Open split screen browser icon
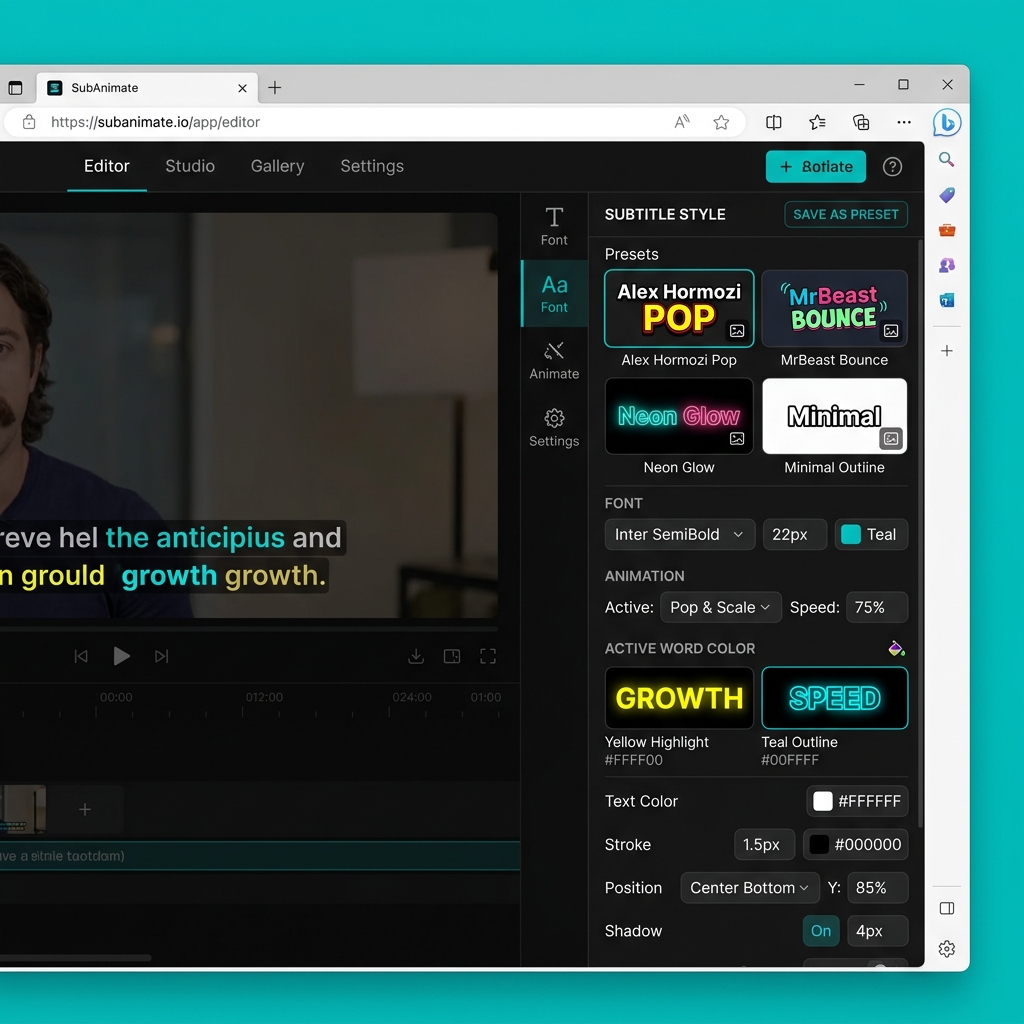This screenshot has width=1024, height=1024. click(x=773, y=122)
